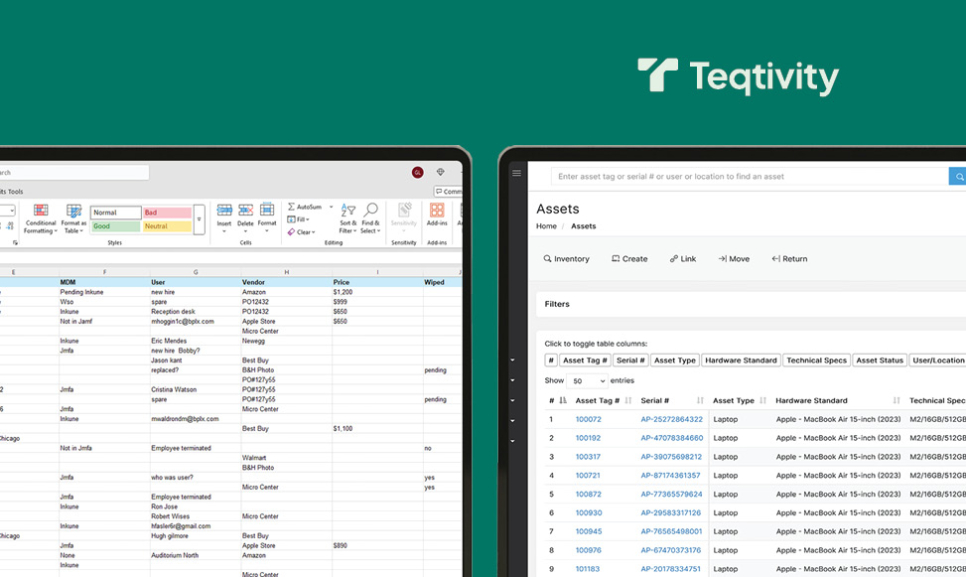The image size is (966, 577).
Task: Click the Inventory menu item
Action: [x=566, y=259]
